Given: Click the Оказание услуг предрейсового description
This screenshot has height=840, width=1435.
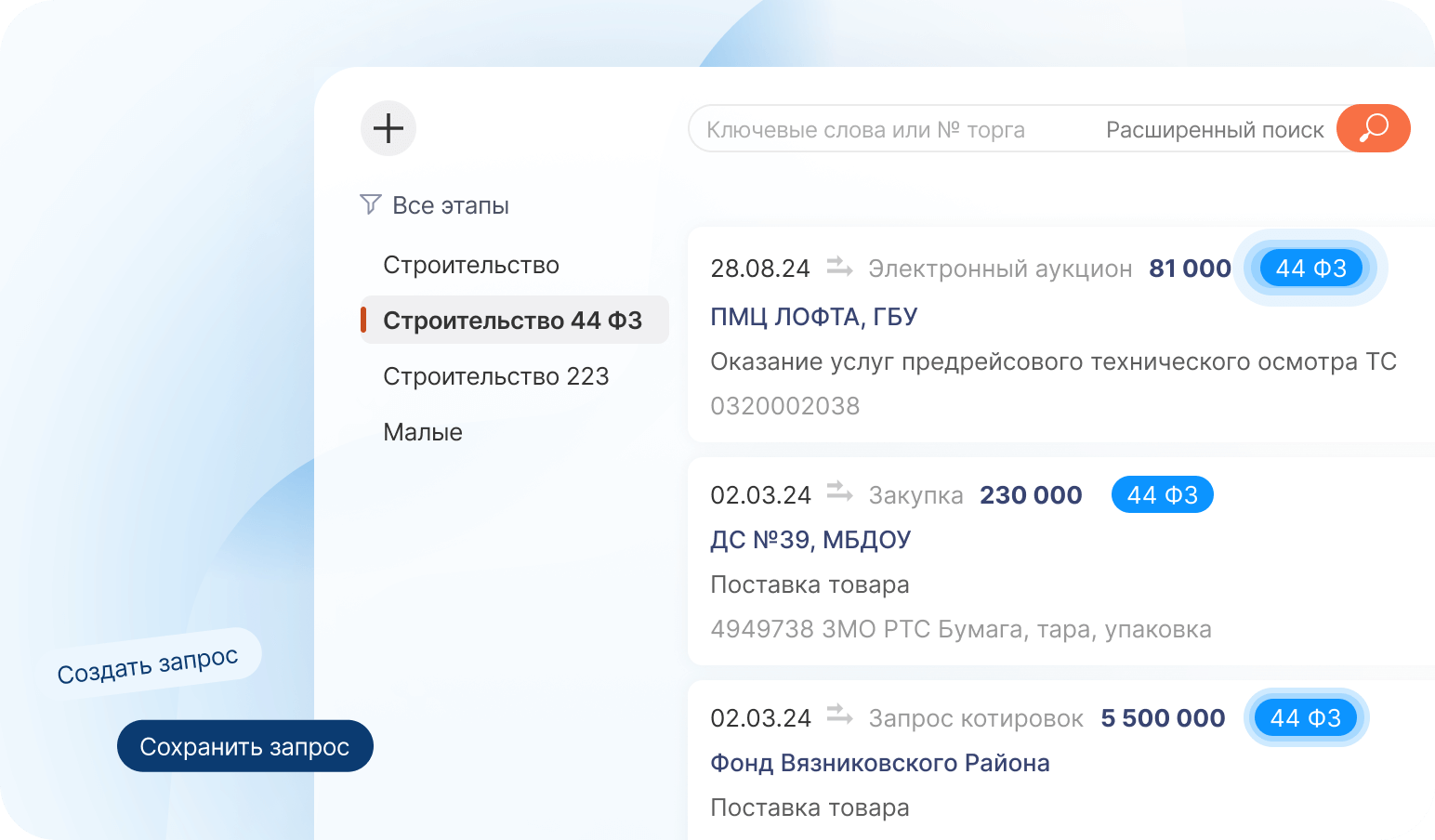Looking at the screenshot, I should pyautogui.click(x=1054, y=361).
